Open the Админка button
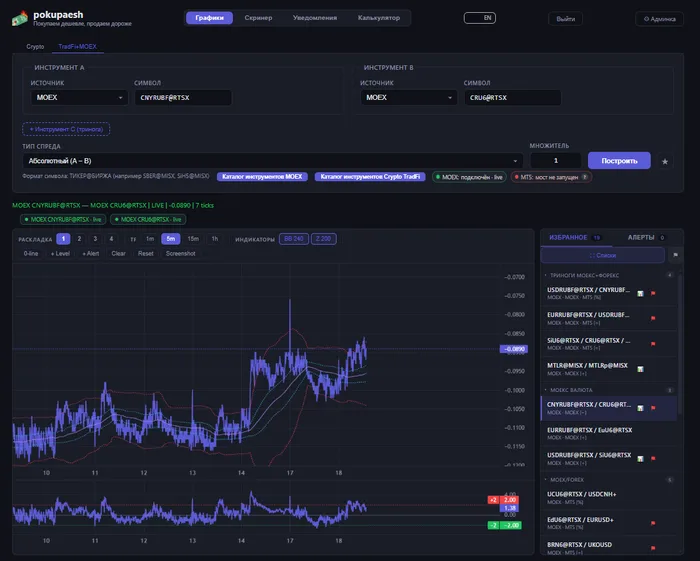This screenshot has height=561, width=700. coord(659,19)
